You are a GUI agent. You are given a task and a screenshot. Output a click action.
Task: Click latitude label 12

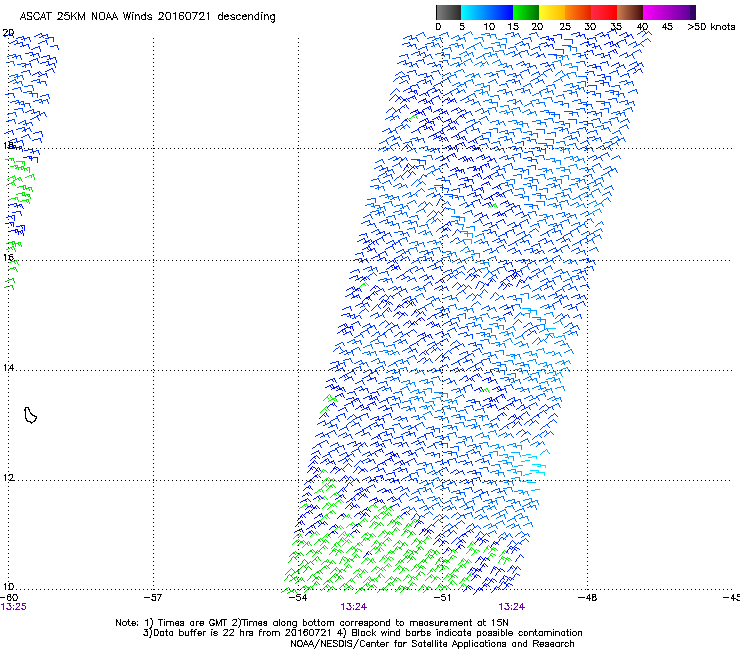(x=8, y=478)
